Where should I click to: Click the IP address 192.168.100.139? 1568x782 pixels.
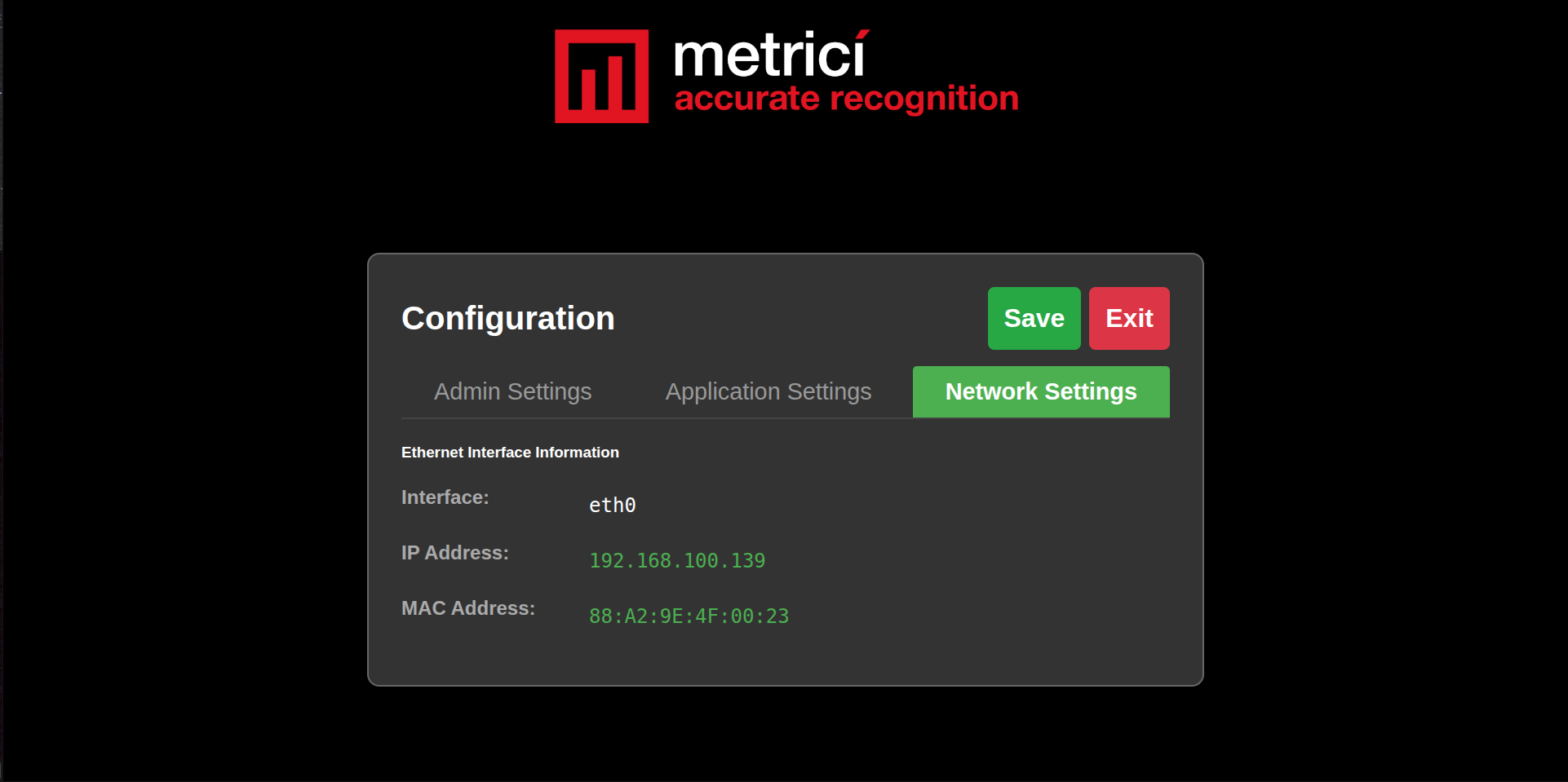click(677, 561)
